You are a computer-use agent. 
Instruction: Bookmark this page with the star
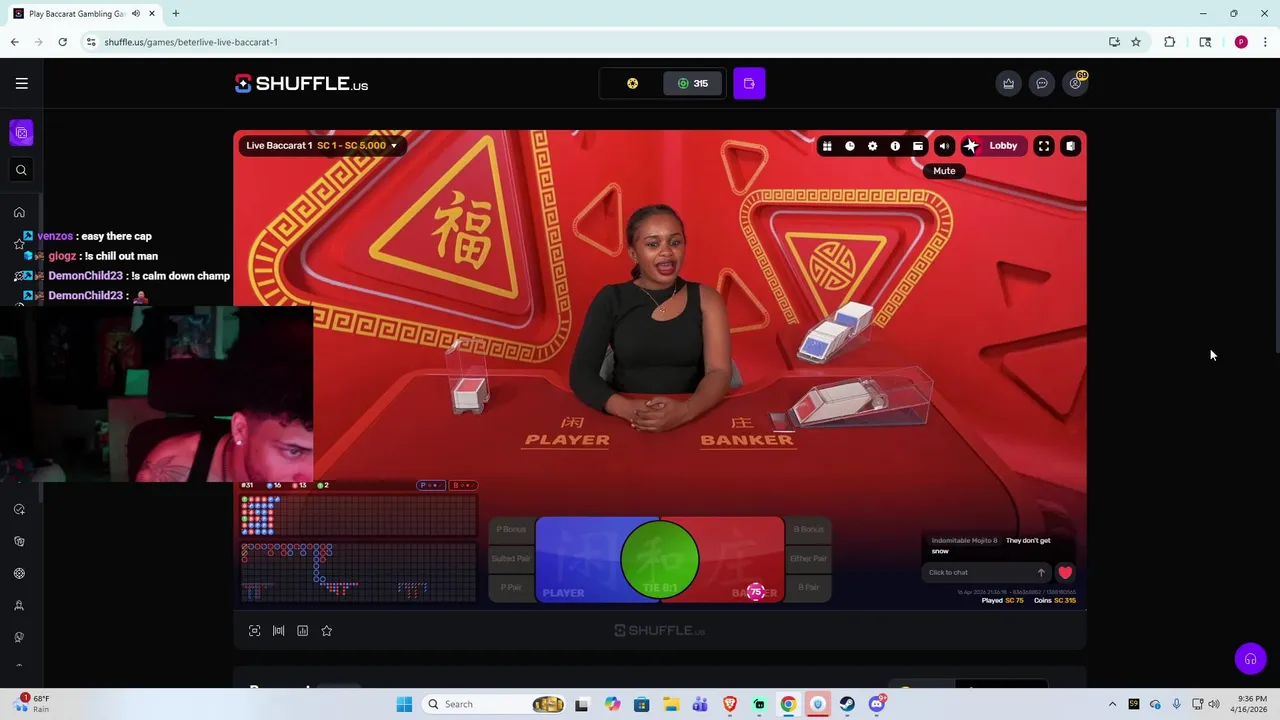pos(1136,42)
